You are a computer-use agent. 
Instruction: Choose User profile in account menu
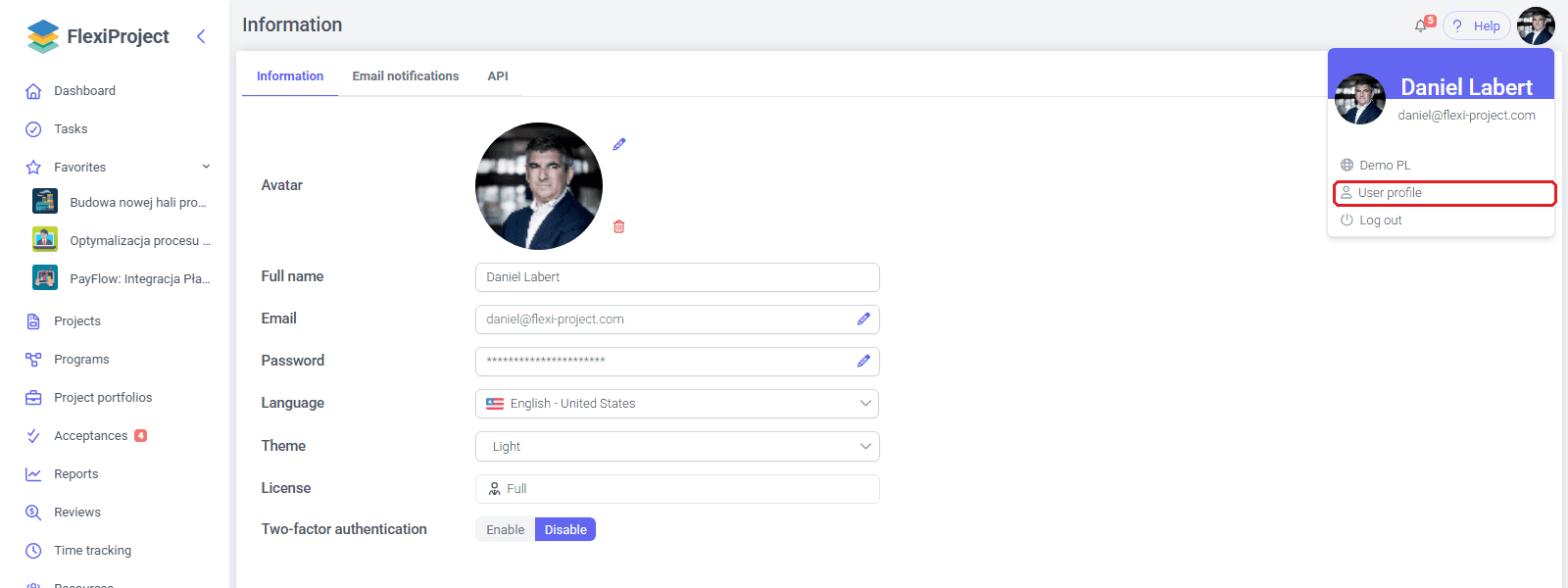click(1444, 193)
